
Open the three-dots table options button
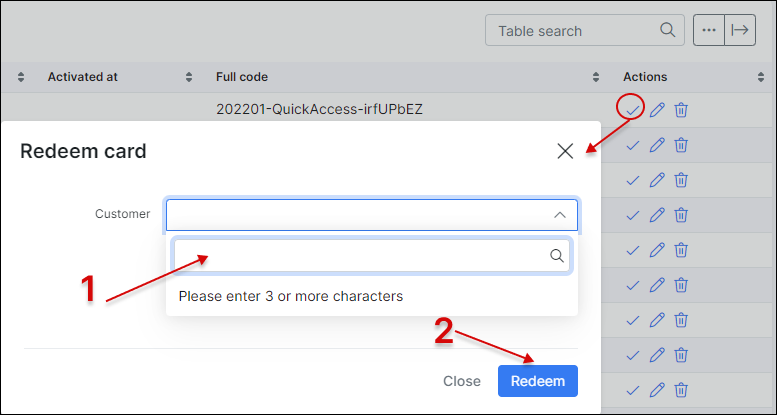[x=709, y=30]
